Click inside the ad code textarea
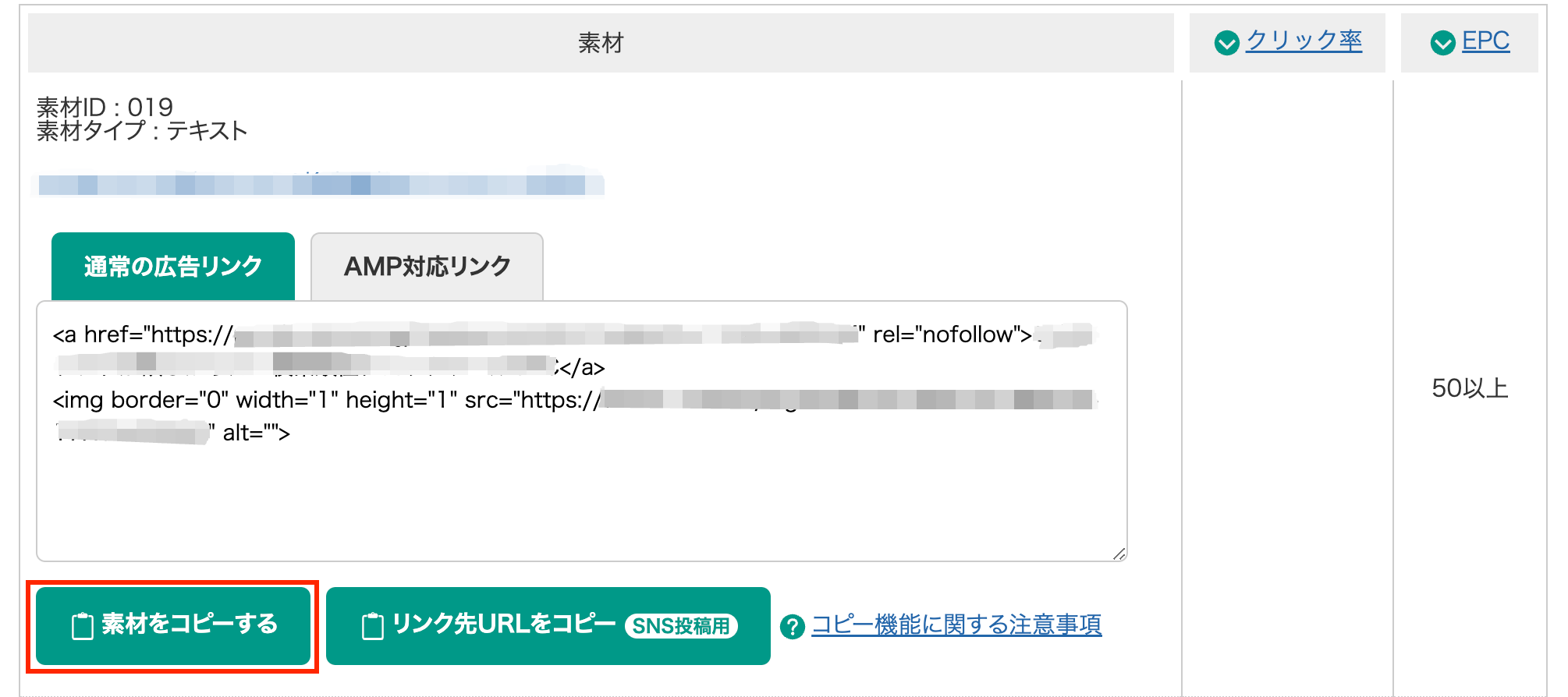 (582, 431)
